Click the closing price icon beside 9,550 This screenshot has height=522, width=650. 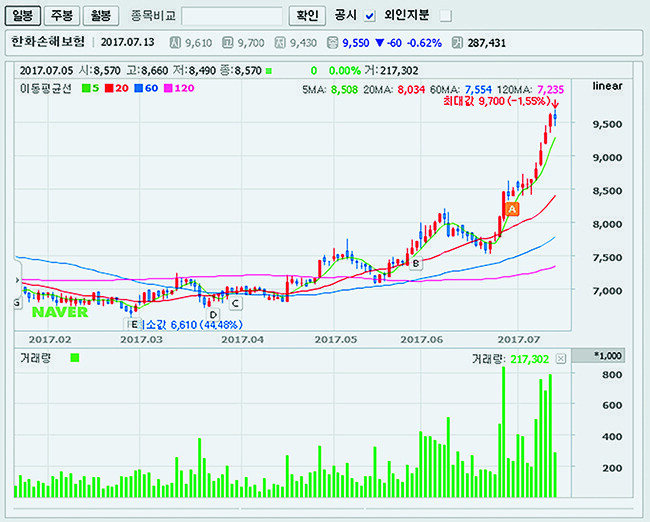pyautogui.click(x=332, y=42)
